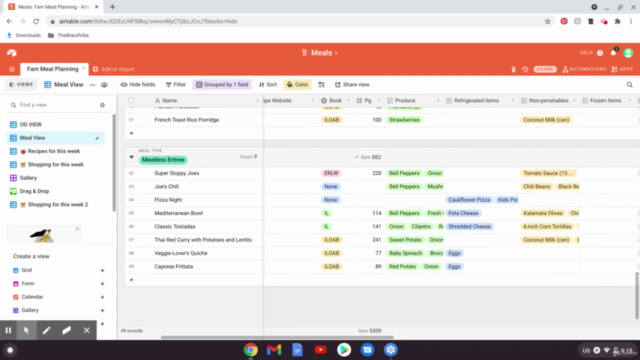Open the base history icon
Screen dimensions: 640x360
coord(525,69)
